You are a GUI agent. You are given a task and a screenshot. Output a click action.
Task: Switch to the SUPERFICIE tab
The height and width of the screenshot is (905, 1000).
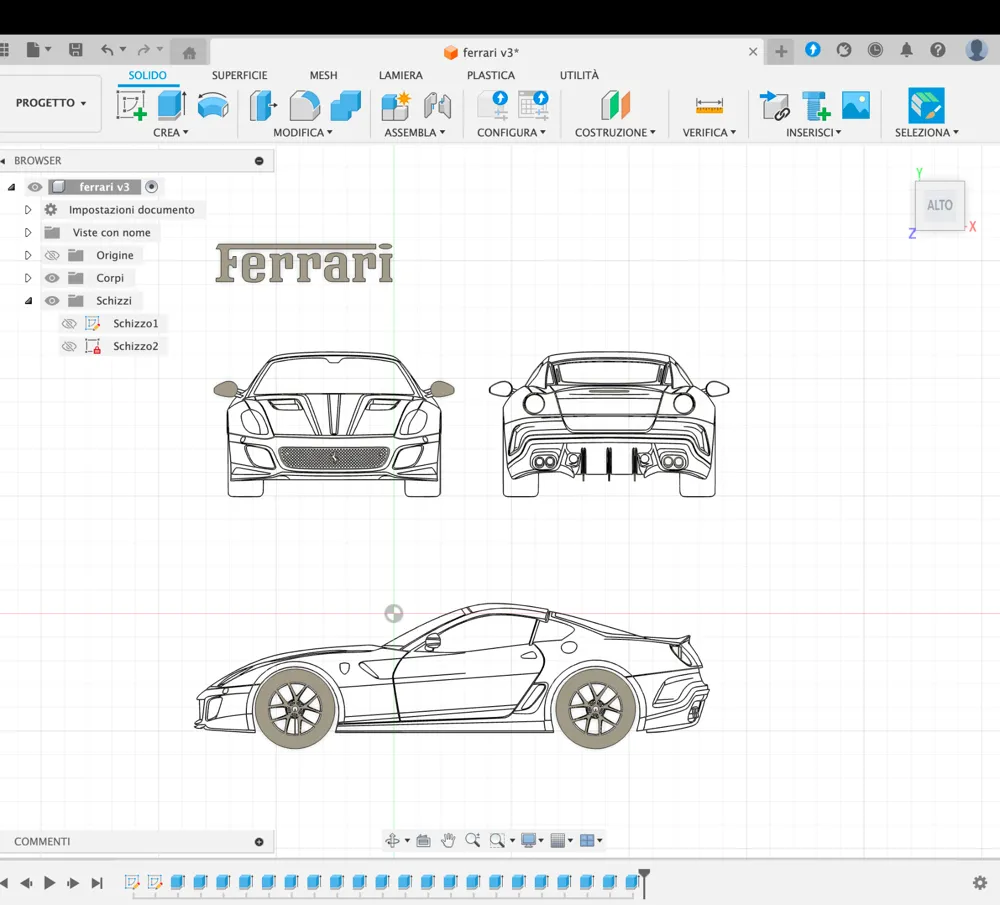coord(240,75)
